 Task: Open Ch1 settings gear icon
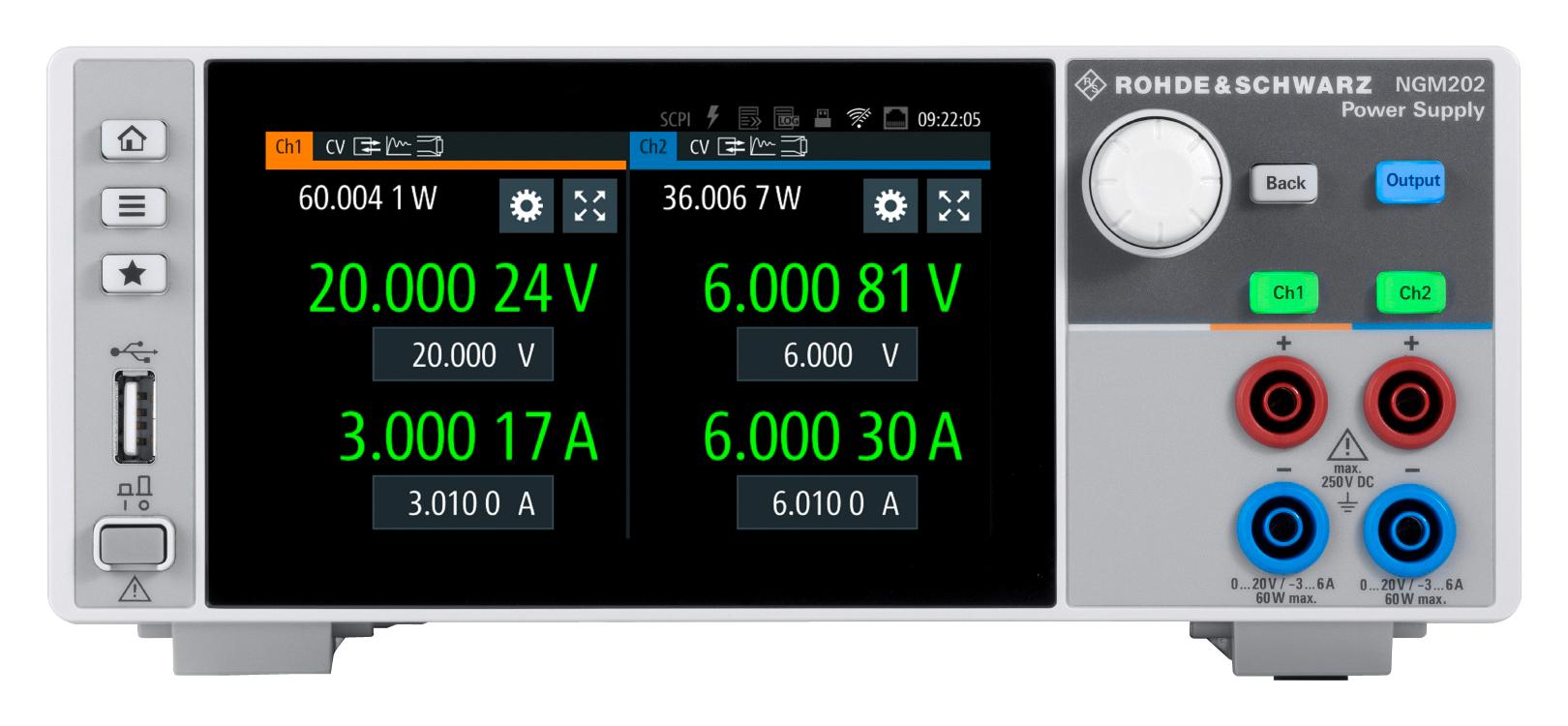(527, 205)
